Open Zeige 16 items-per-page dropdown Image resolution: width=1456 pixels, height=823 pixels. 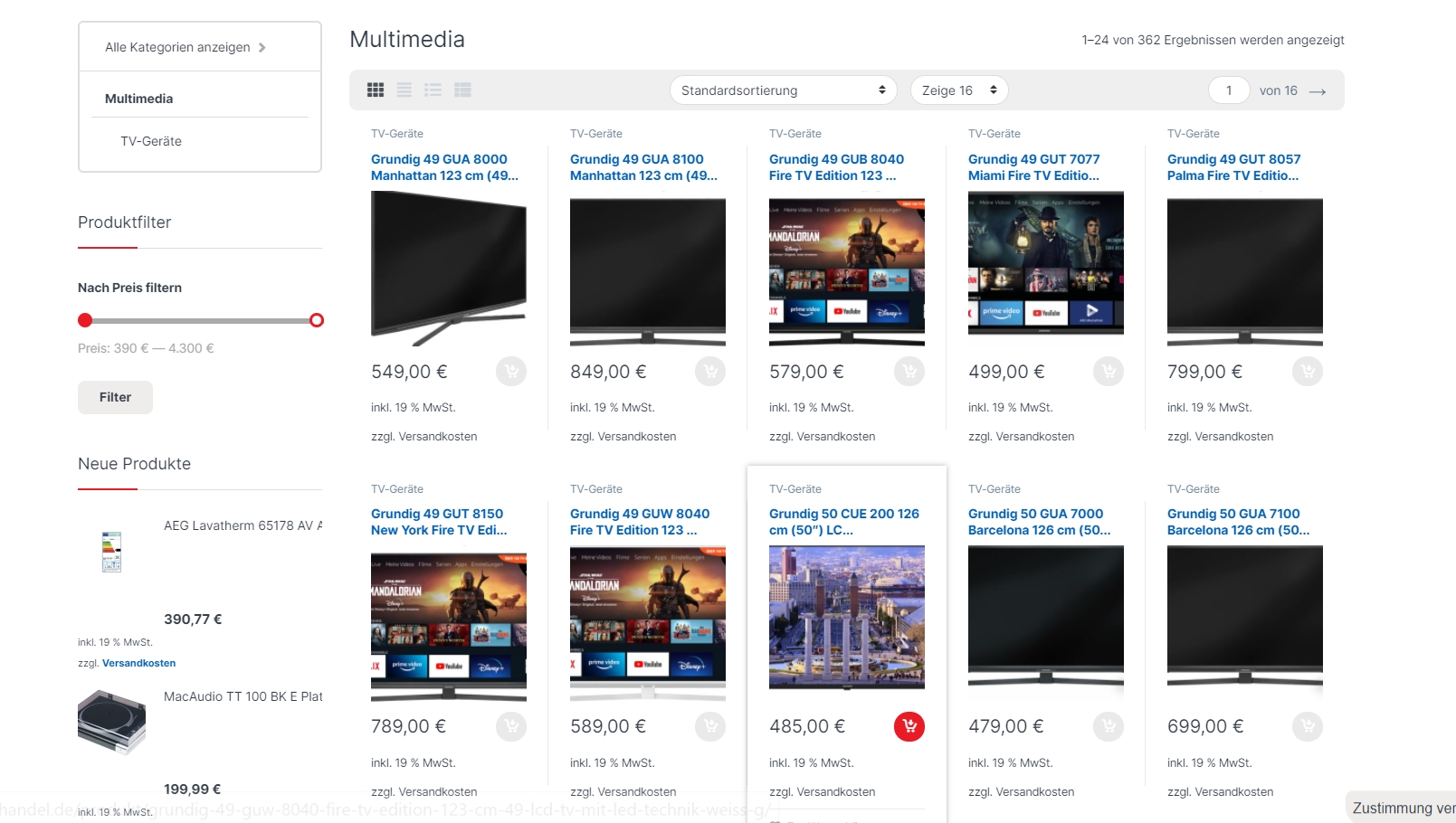coord(959,90)
